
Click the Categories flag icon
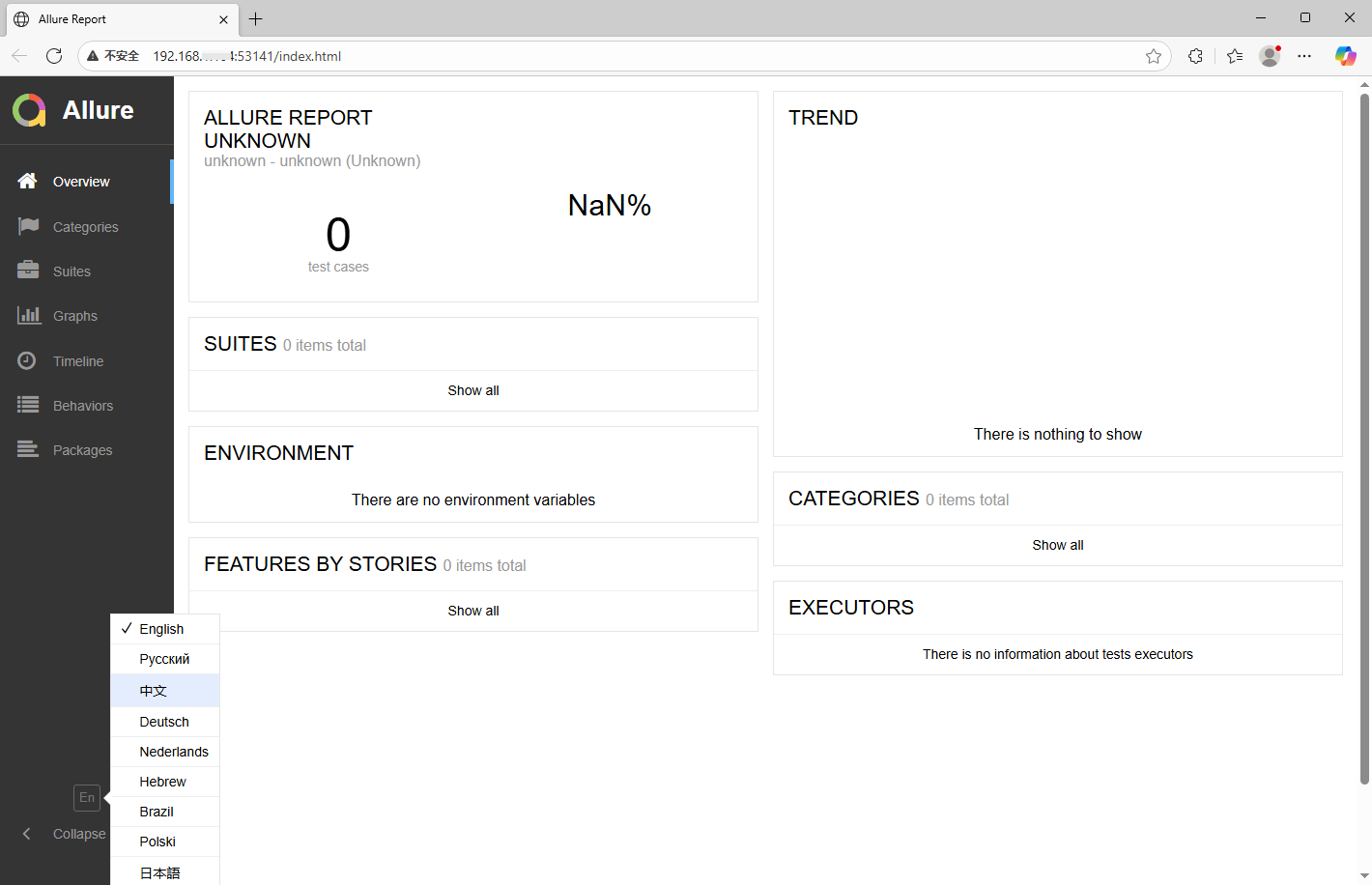28,226
